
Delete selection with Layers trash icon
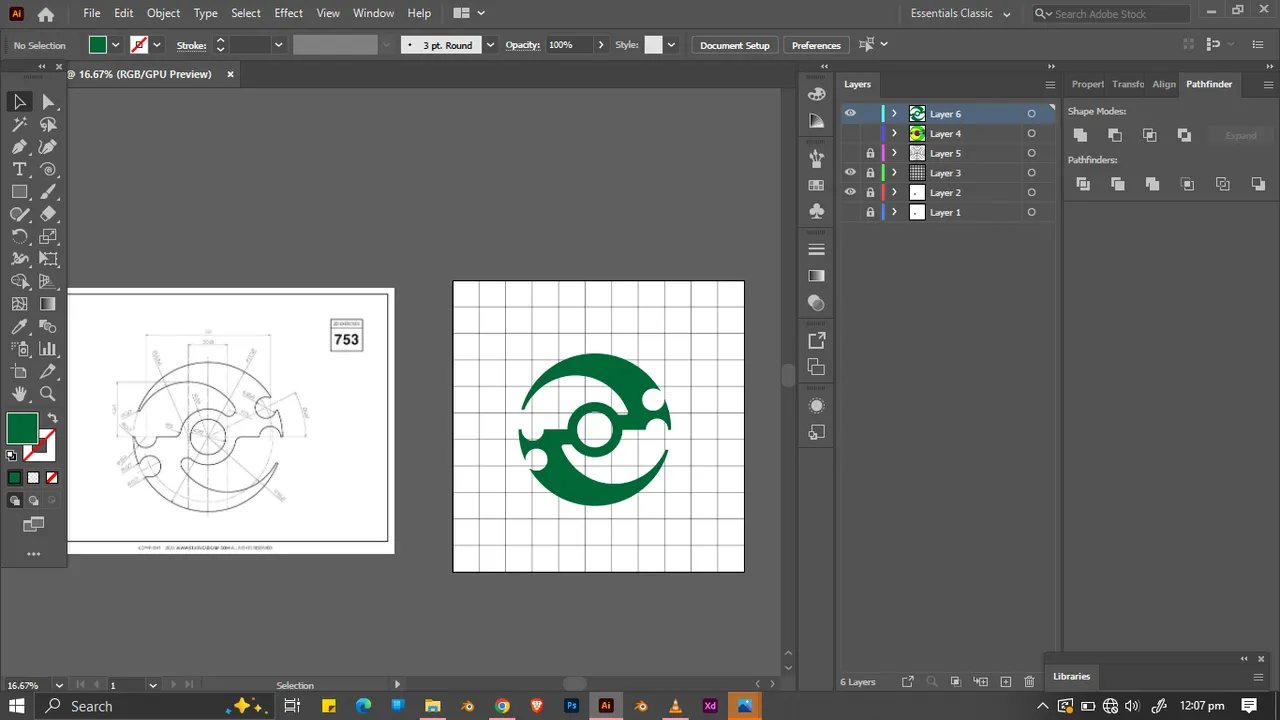point(1030,682)
